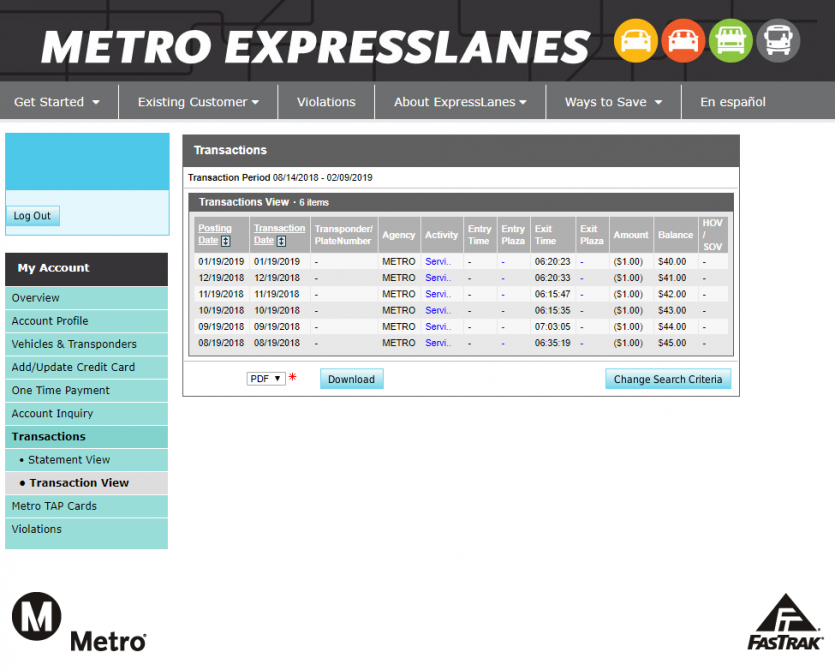This screenshot has width=835, height=670.
Task: Click the Download button
Action: (351, 379)
